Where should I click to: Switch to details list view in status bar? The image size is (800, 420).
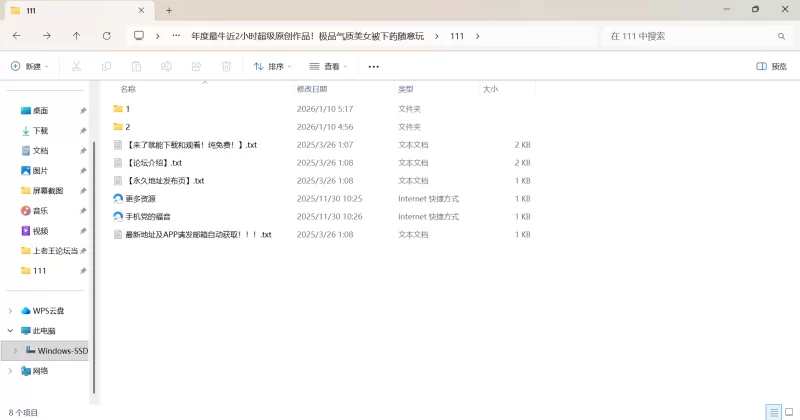pyautogui.click(x=772, y=412)
